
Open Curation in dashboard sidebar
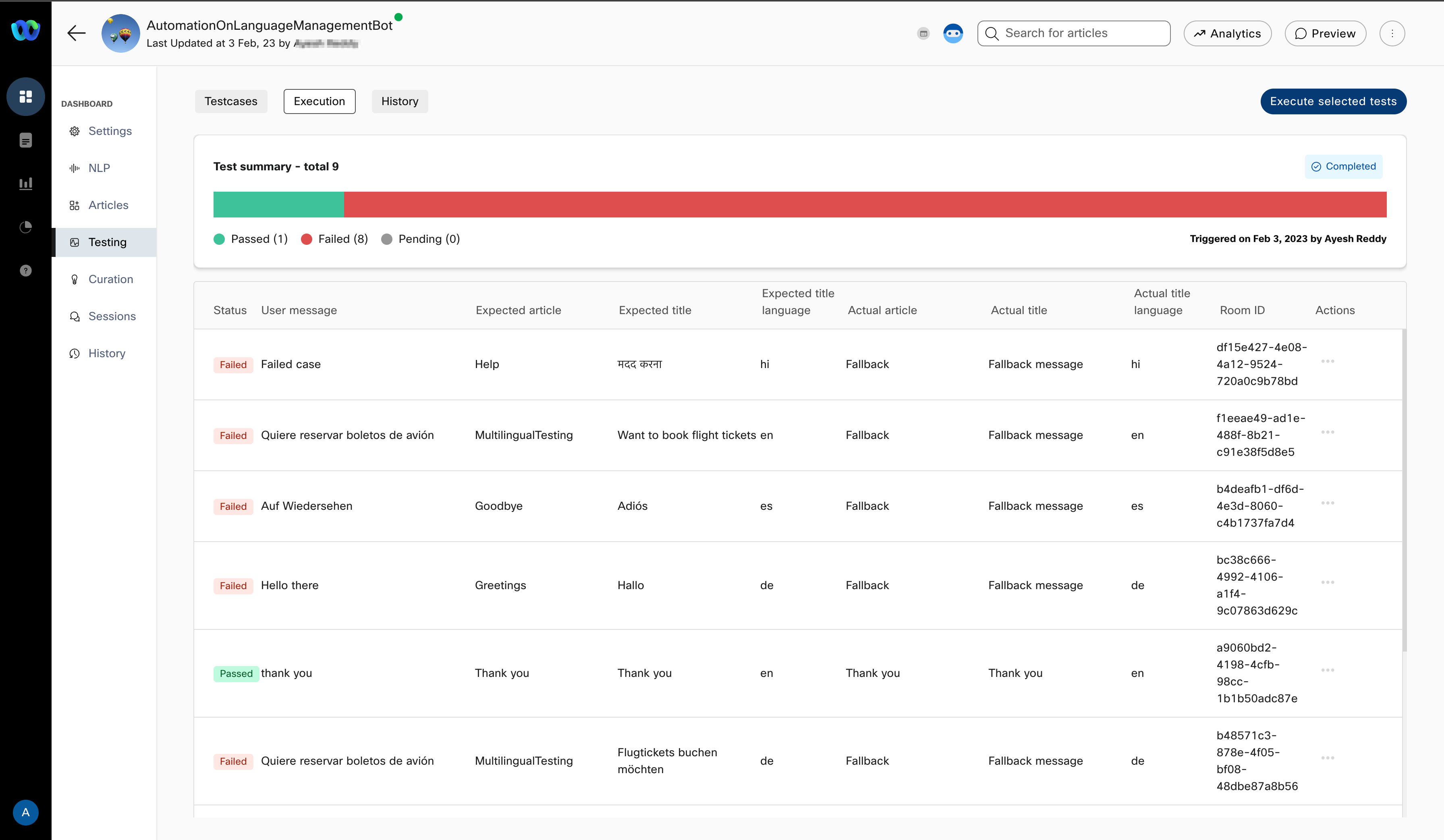pos(104,279)
